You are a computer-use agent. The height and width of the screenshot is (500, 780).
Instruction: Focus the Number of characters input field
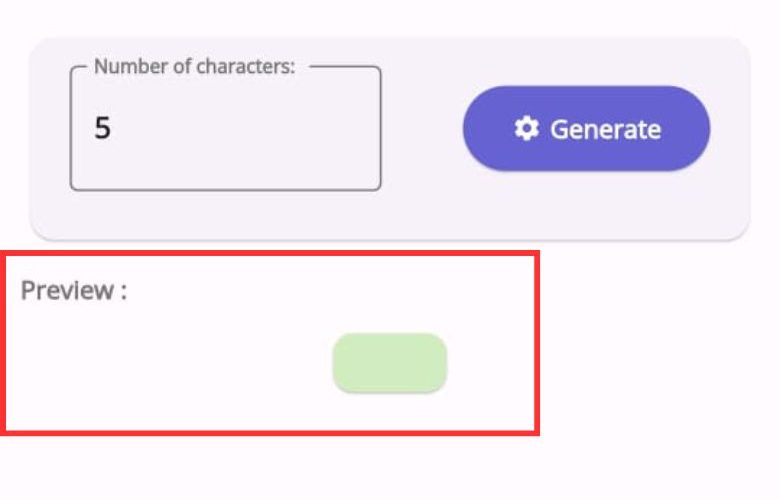225,130
